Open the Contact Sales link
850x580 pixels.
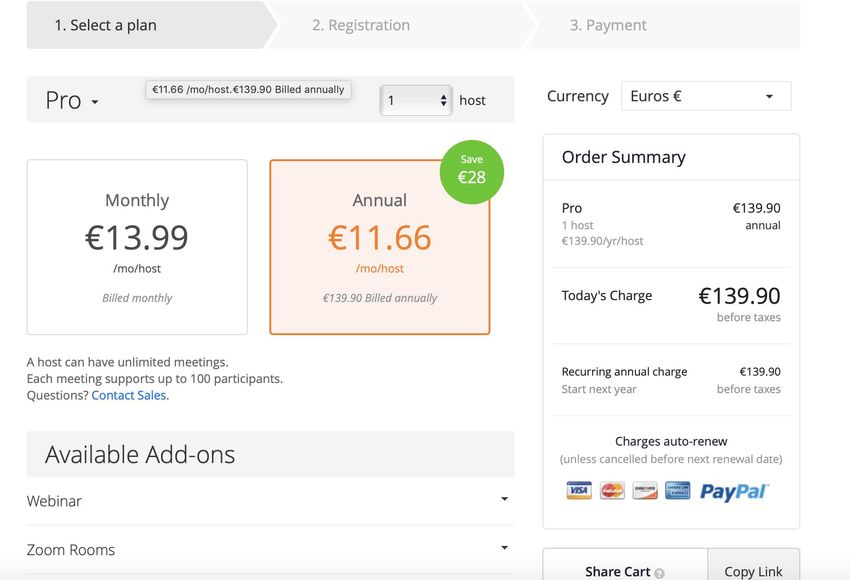(x=129, y=395)
